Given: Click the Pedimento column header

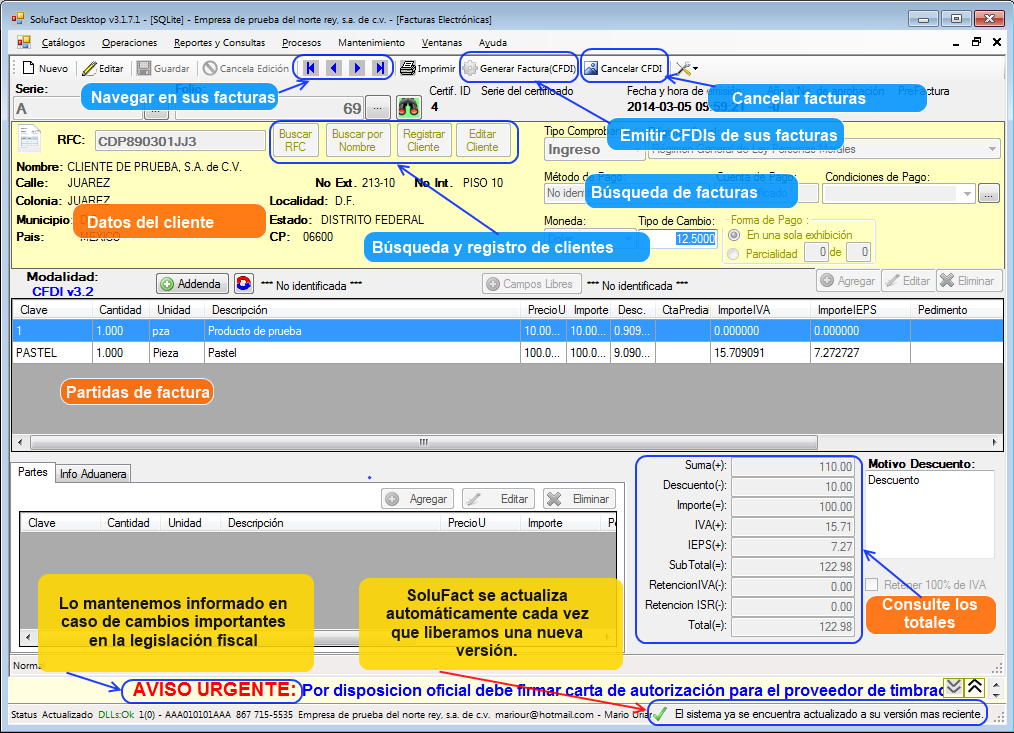Looking at the screenshot, I should tap(956, 310).
